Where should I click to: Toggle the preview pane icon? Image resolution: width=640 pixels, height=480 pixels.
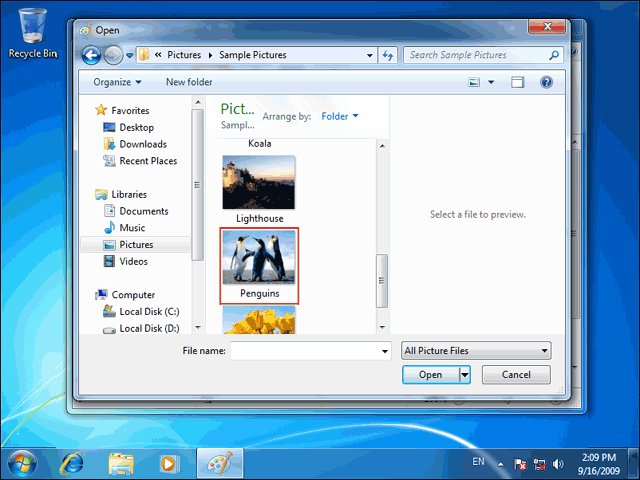(518, 82)
